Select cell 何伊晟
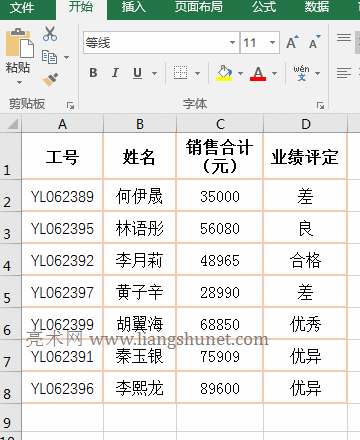The height and width of the screenshot is (440, 360). [140, 196]
